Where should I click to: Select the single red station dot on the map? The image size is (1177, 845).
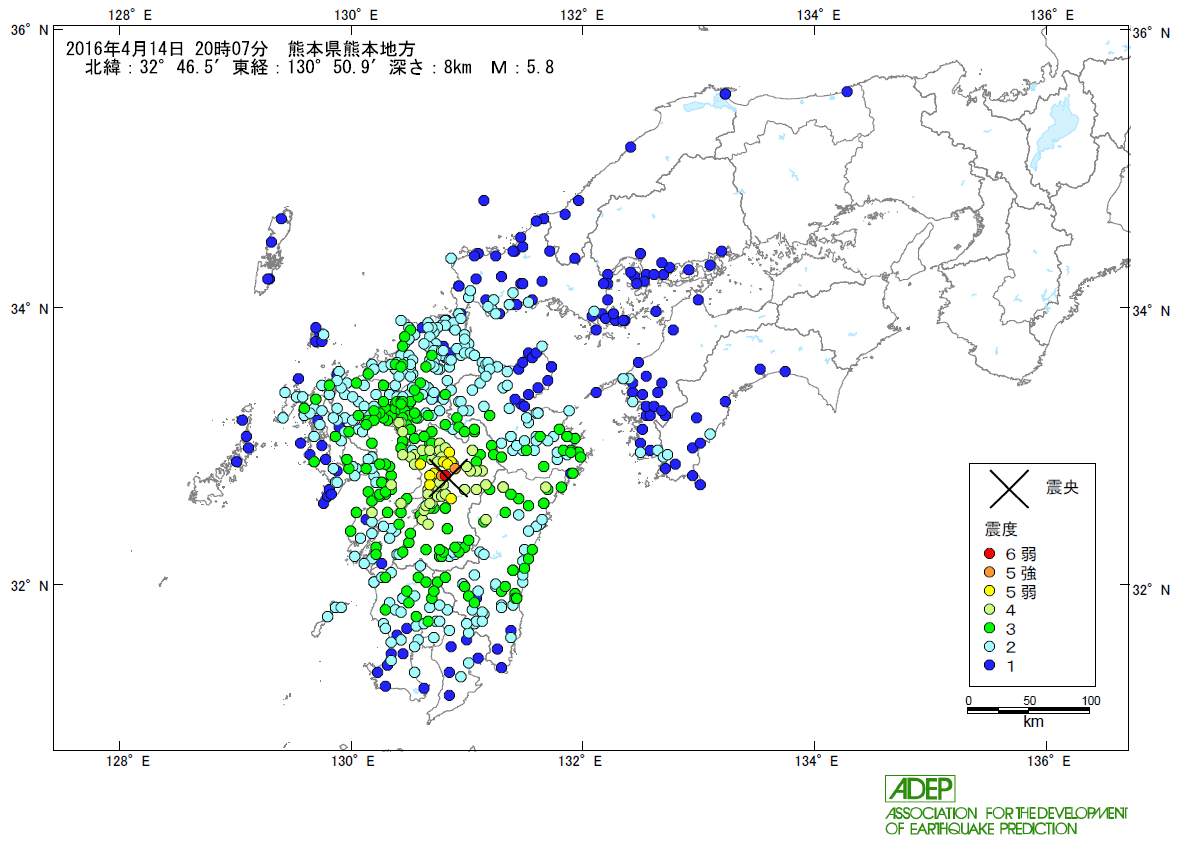click(x=444, y=476)
